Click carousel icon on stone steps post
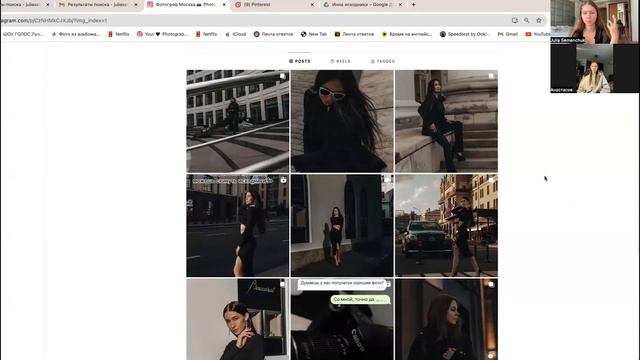This screenshot has height=360, width=640. pyautogui.click(x=491, y=76)
